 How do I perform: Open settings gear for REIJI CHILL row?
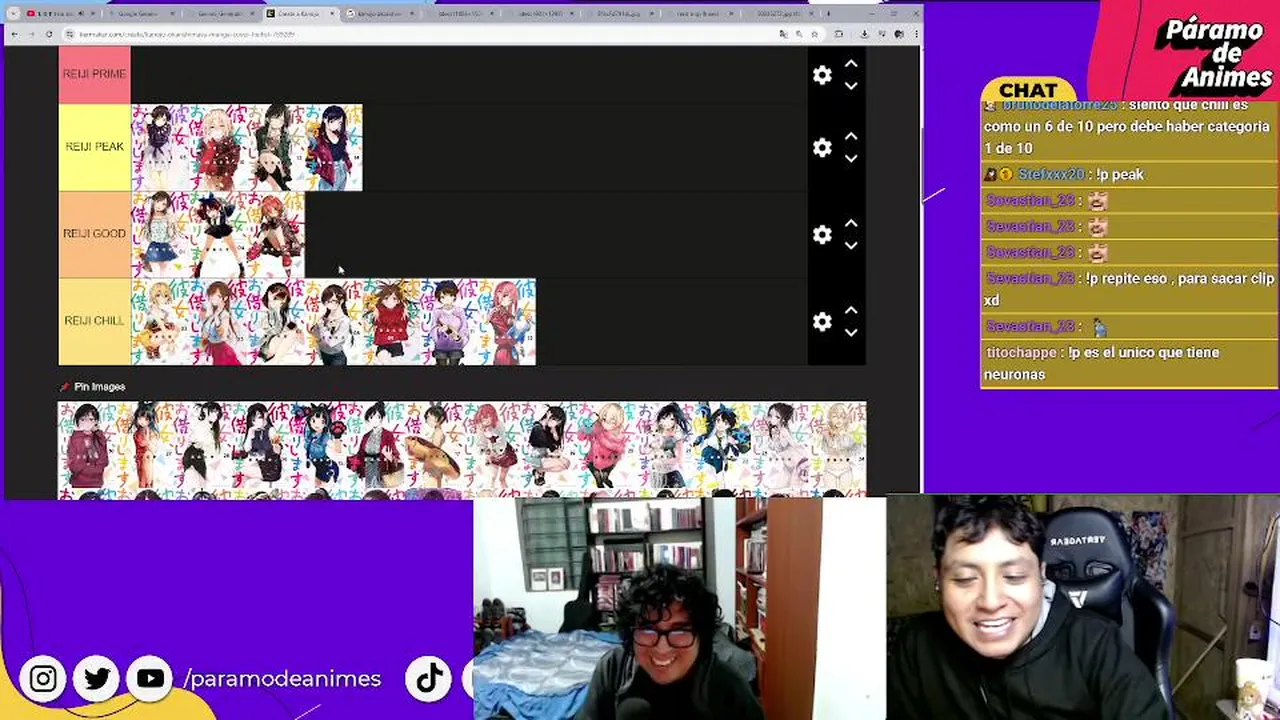822,322
